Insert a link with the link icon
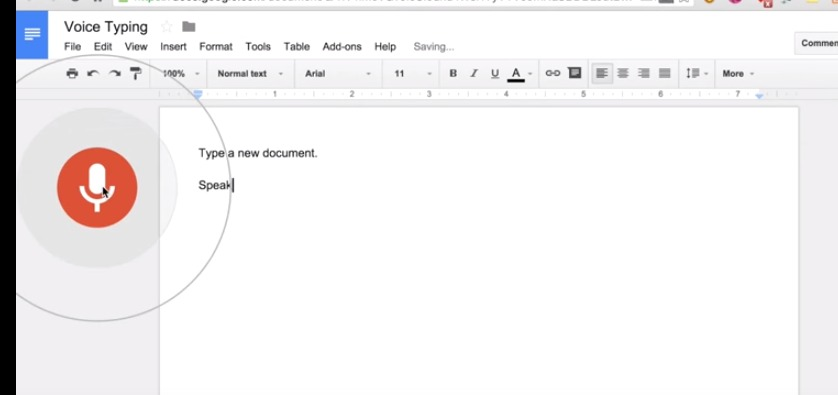Viewport: 838px width, 395px height. [x=553, y=73]
